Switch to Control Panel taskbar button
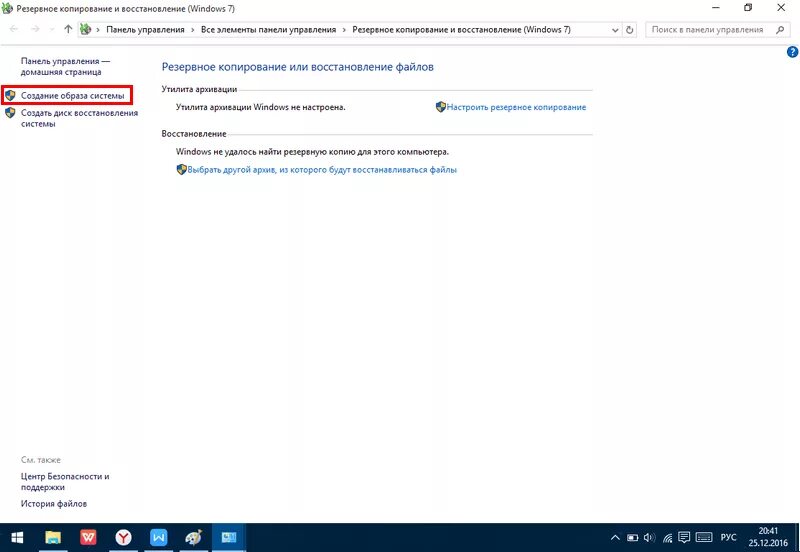Screen dimensions: 800x552 (x=229, y=537)
